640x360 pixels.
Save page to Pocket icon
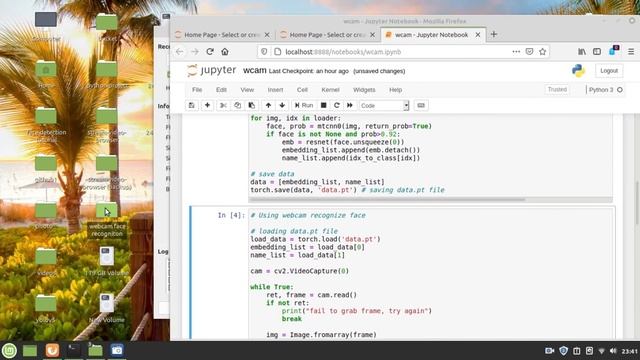coord(529,52)
